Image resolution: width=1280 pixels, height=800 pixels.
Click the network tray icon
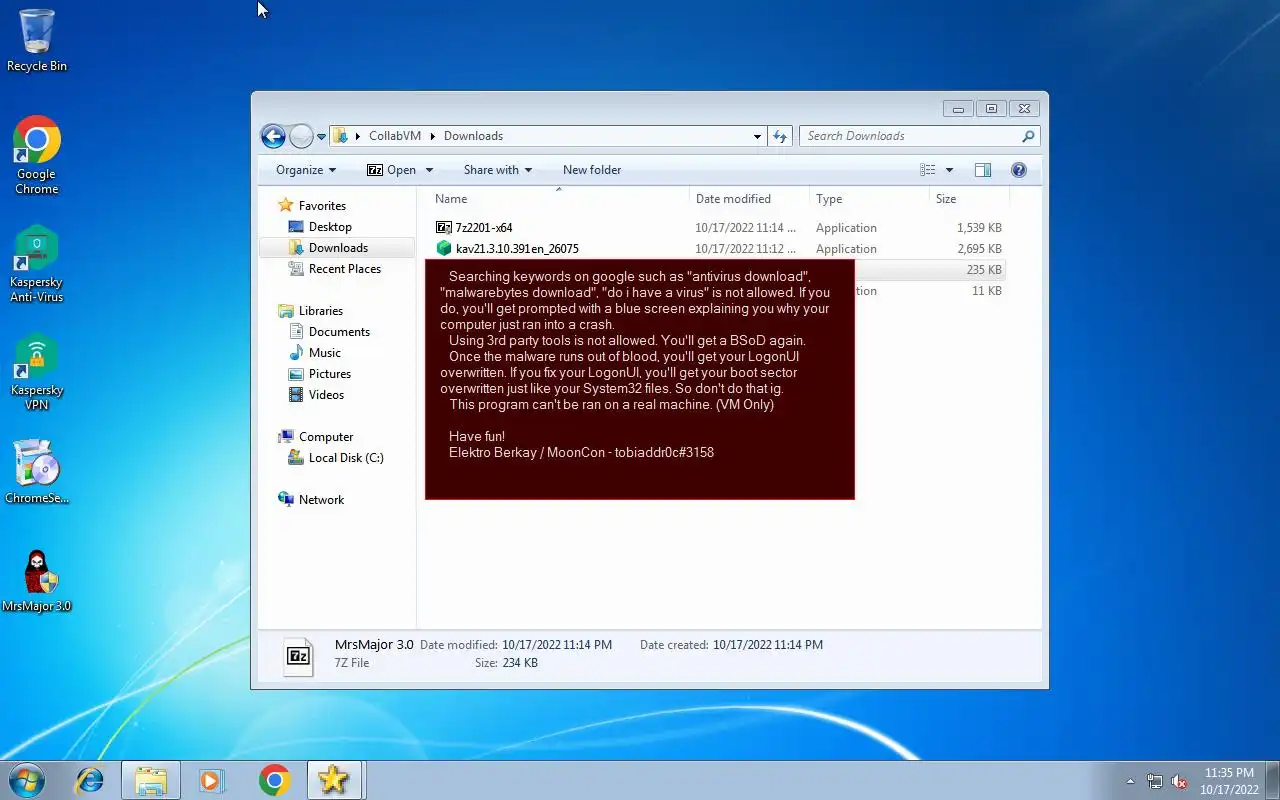click(x=1155, y=781)
